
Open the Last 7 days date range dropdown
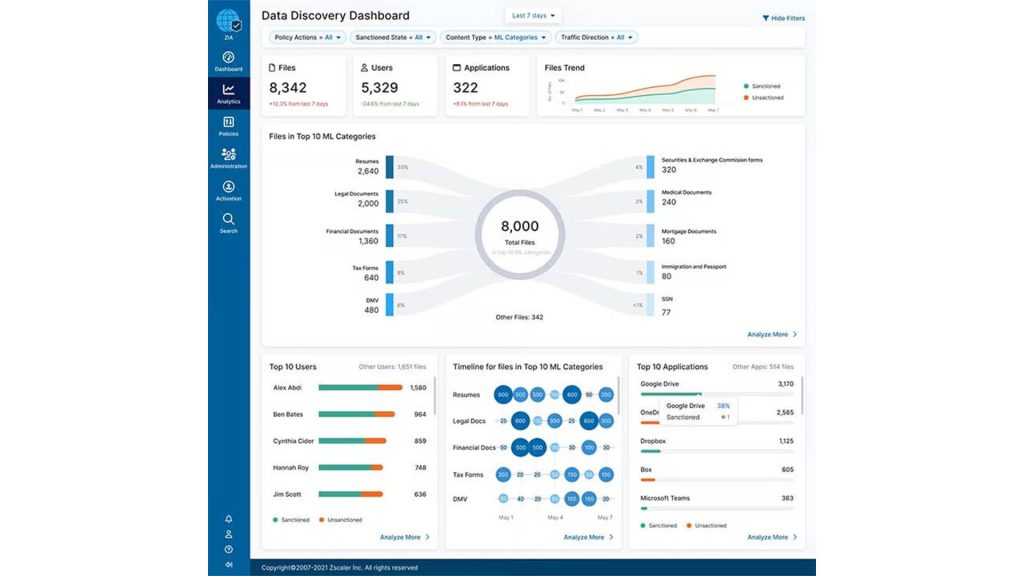click(x=533, y=15)
